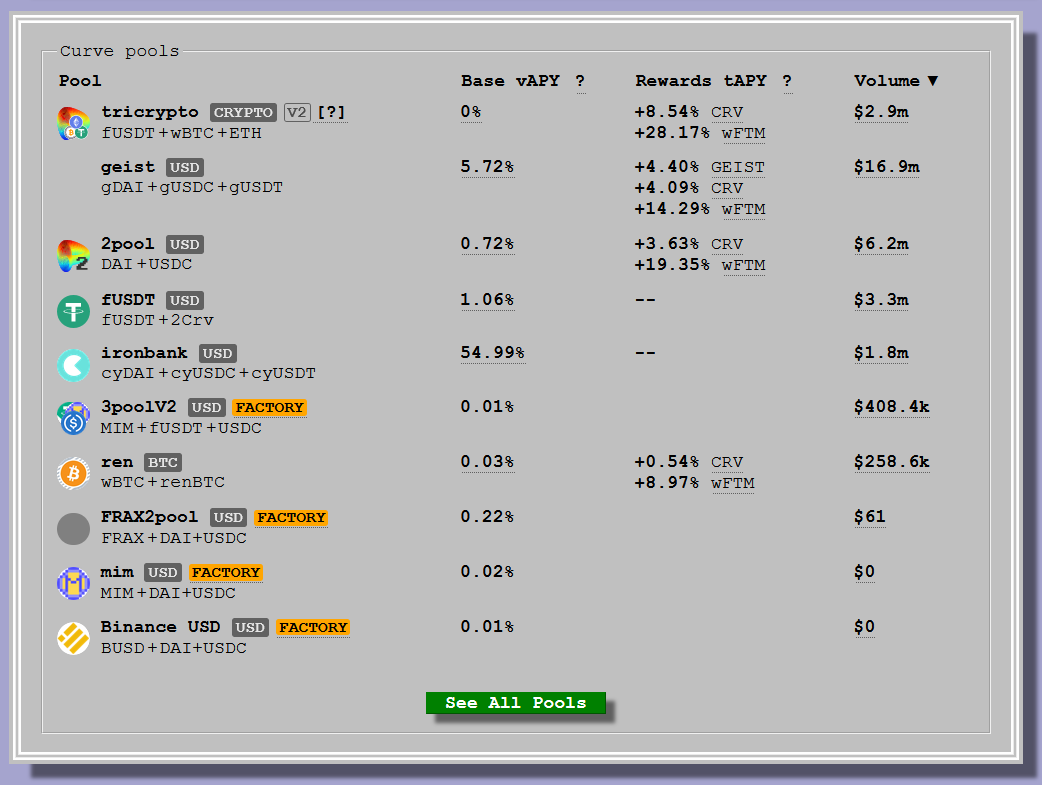This screenshot has height=785, width=1042.
Task: Open the fUSDT pool name
Action: [128, 300]
